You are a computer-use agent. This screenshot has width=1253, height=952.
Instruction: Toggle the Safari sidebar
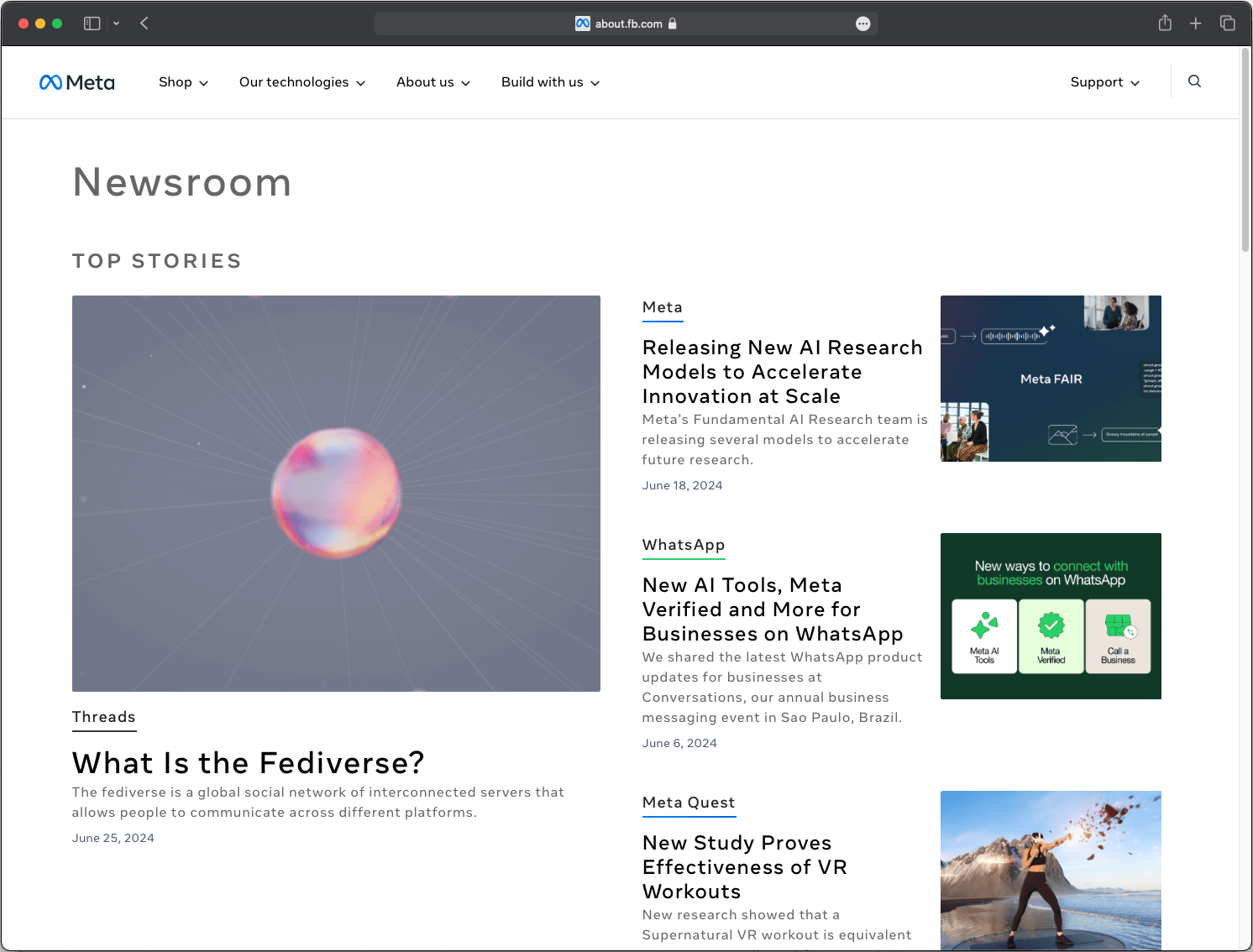tap(92, 23)
